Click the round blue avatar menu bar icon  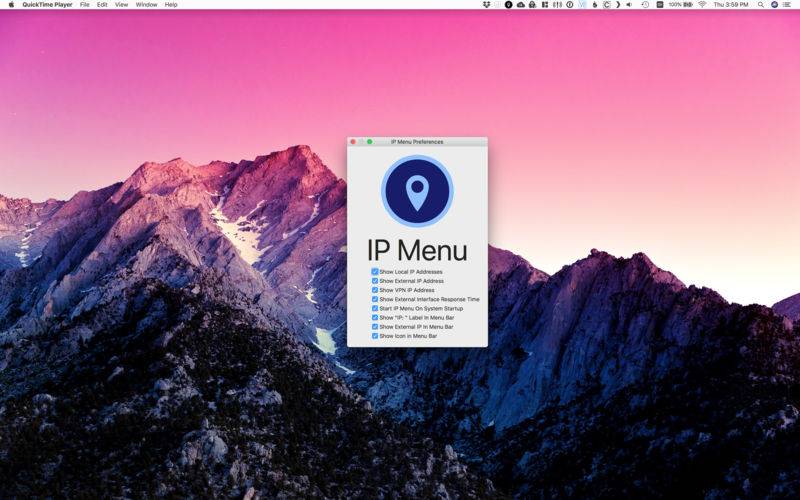pos(774,5)
